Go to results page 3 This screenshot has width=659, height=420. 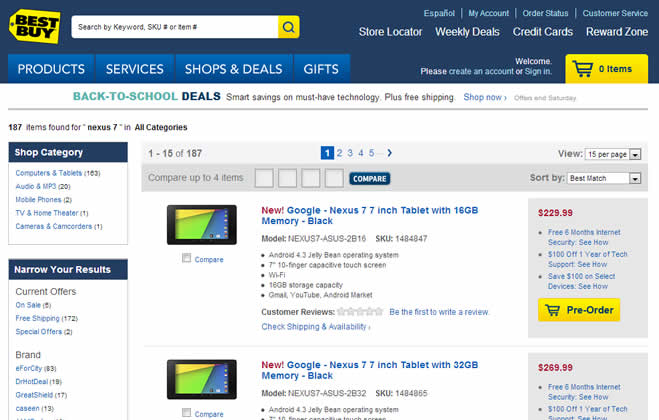pos(350,153)
